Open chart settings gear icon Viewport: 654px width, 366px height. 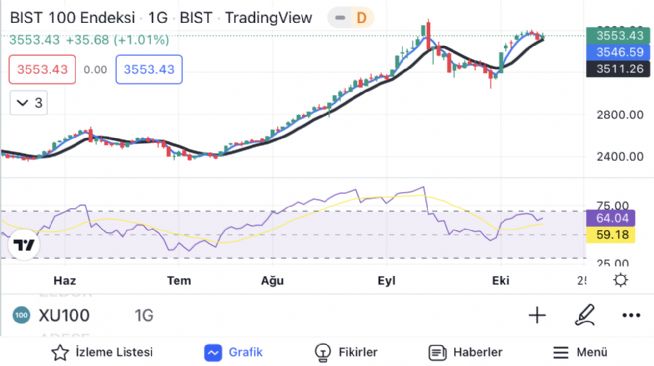click(x=621, y=280)
